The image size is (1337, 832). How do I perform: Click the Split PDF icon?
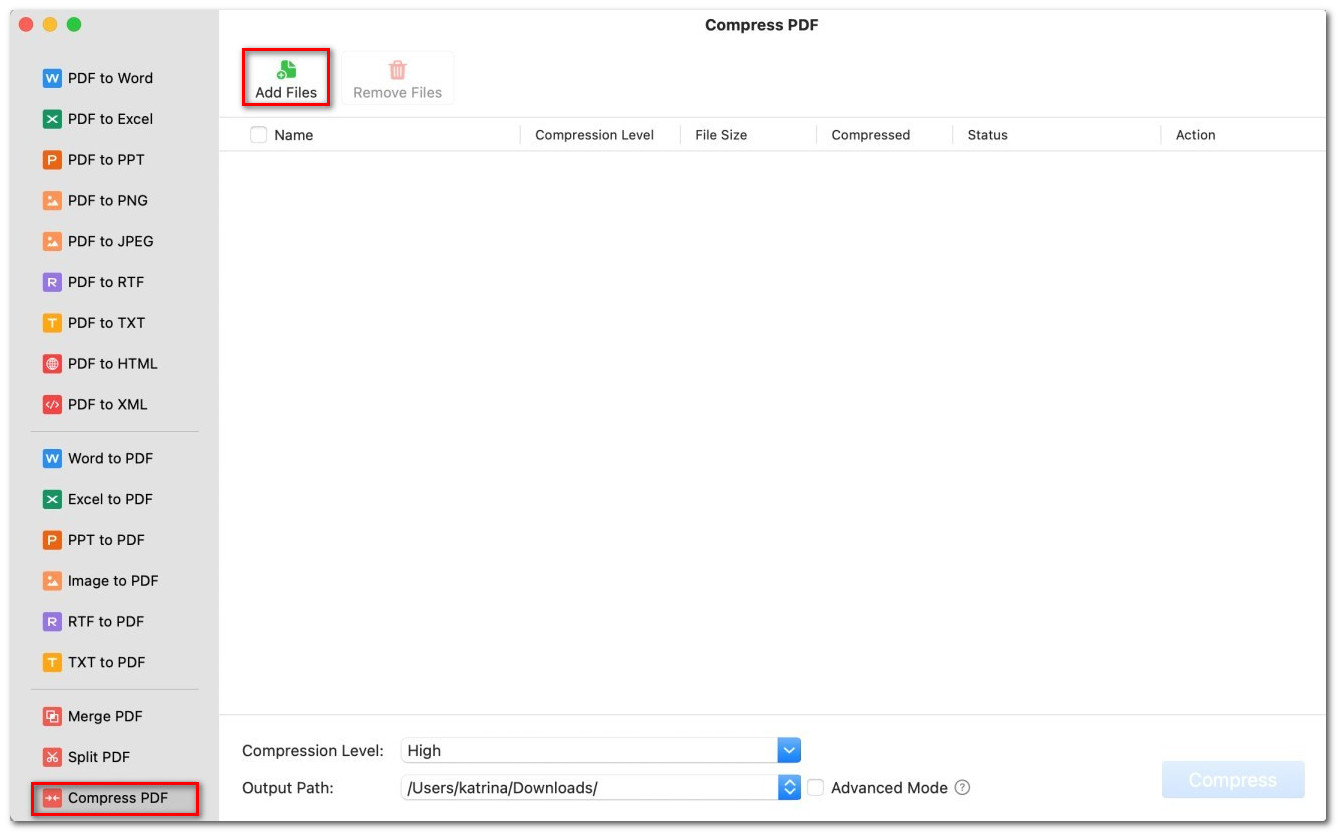point(52,758)
